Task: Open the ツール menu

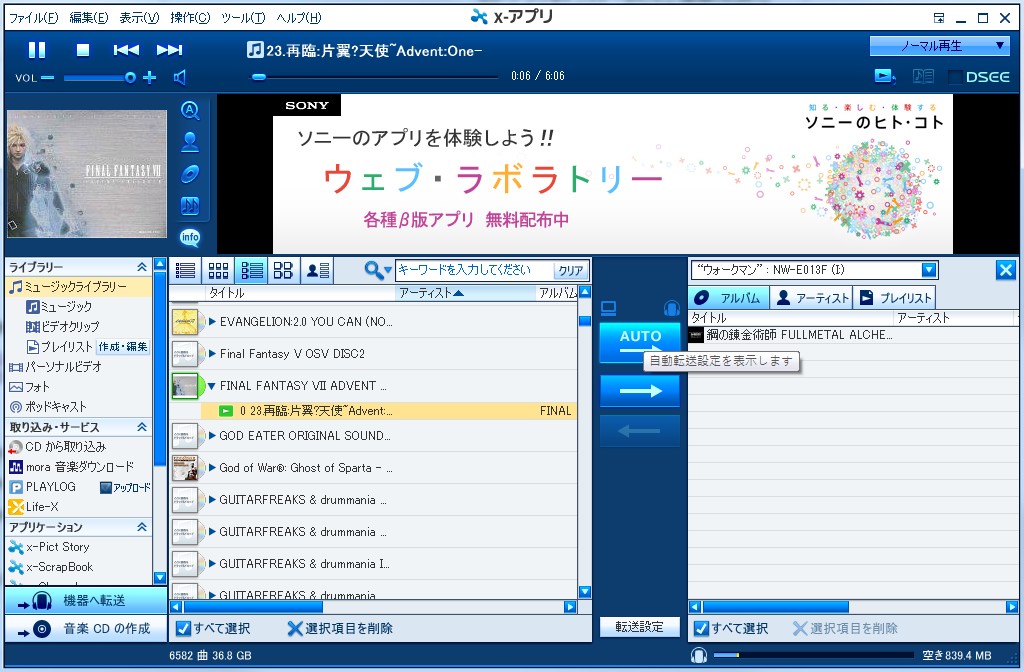Action: 243,18
